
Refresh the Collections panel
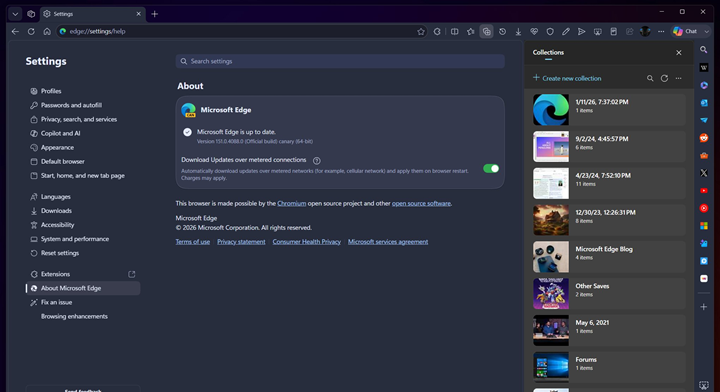coord(664,78)
